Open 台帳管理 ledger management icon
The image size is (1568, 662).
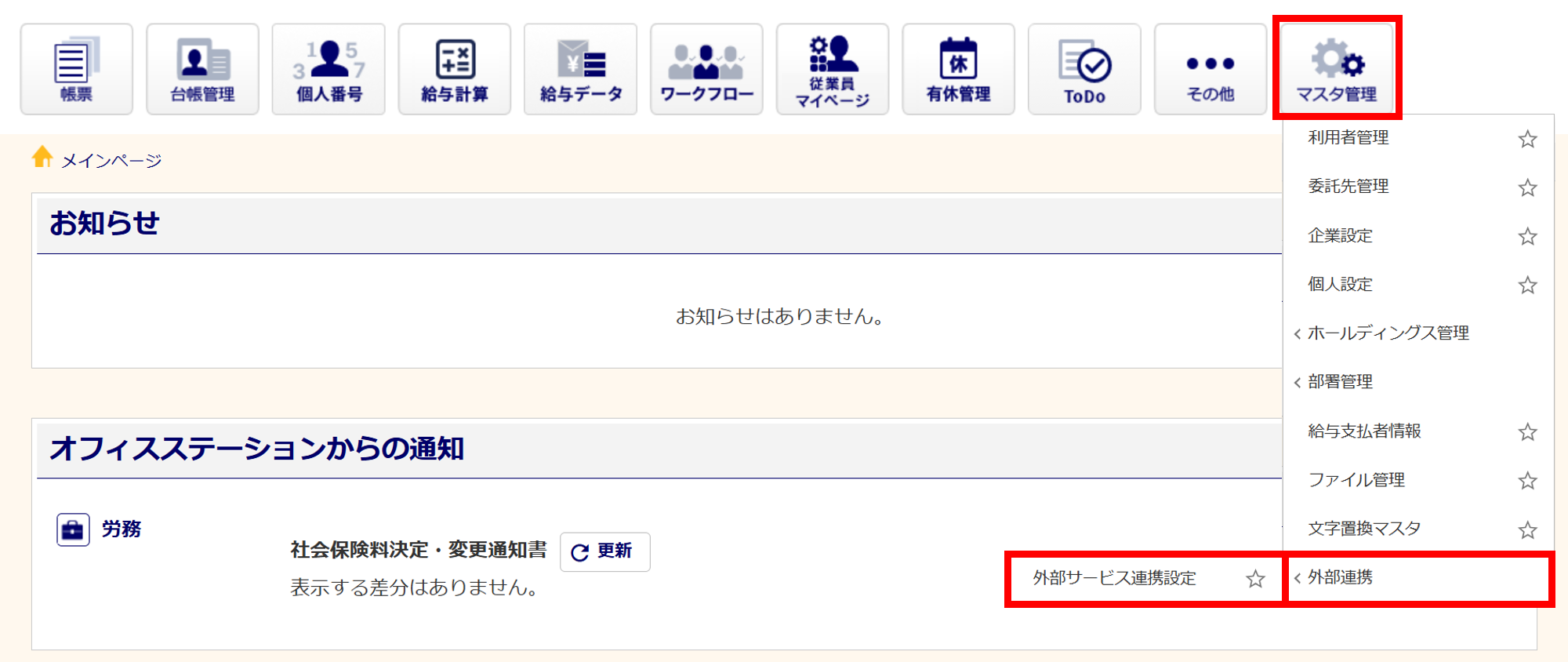pyautogui.click(x=202, y=69)
